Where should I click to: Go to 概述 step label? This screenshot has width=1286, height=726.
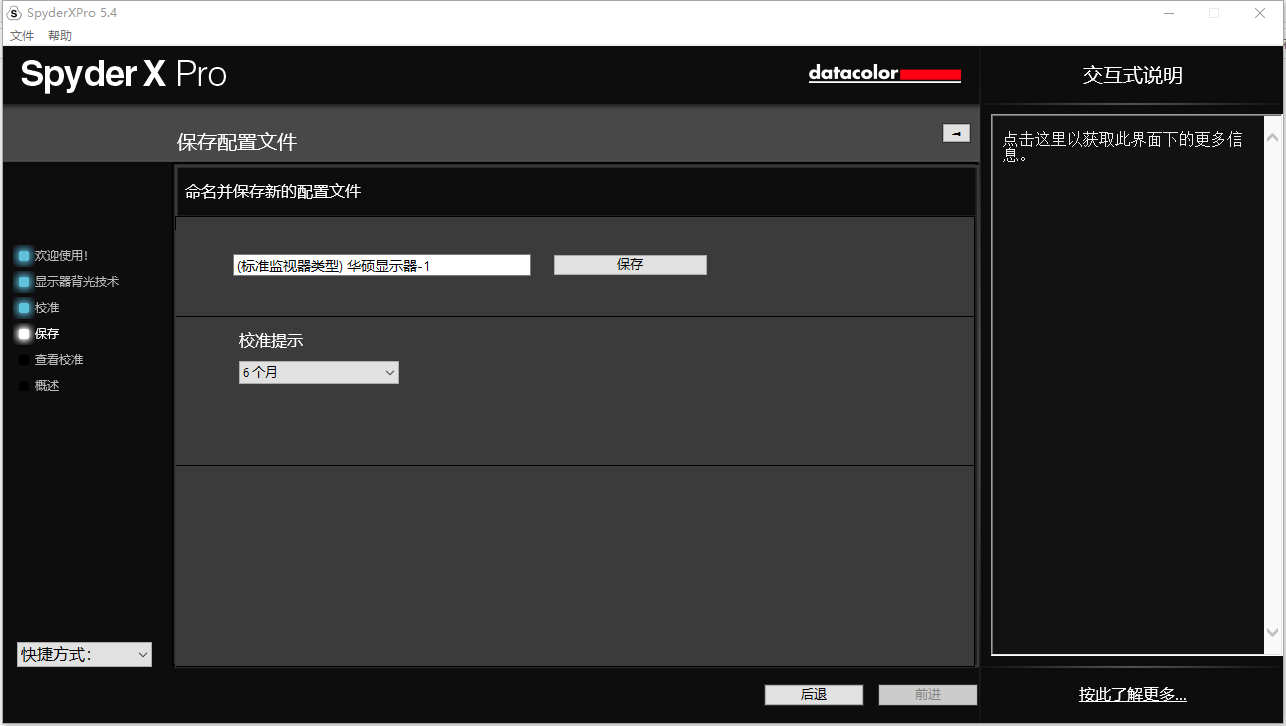[47, 386]
